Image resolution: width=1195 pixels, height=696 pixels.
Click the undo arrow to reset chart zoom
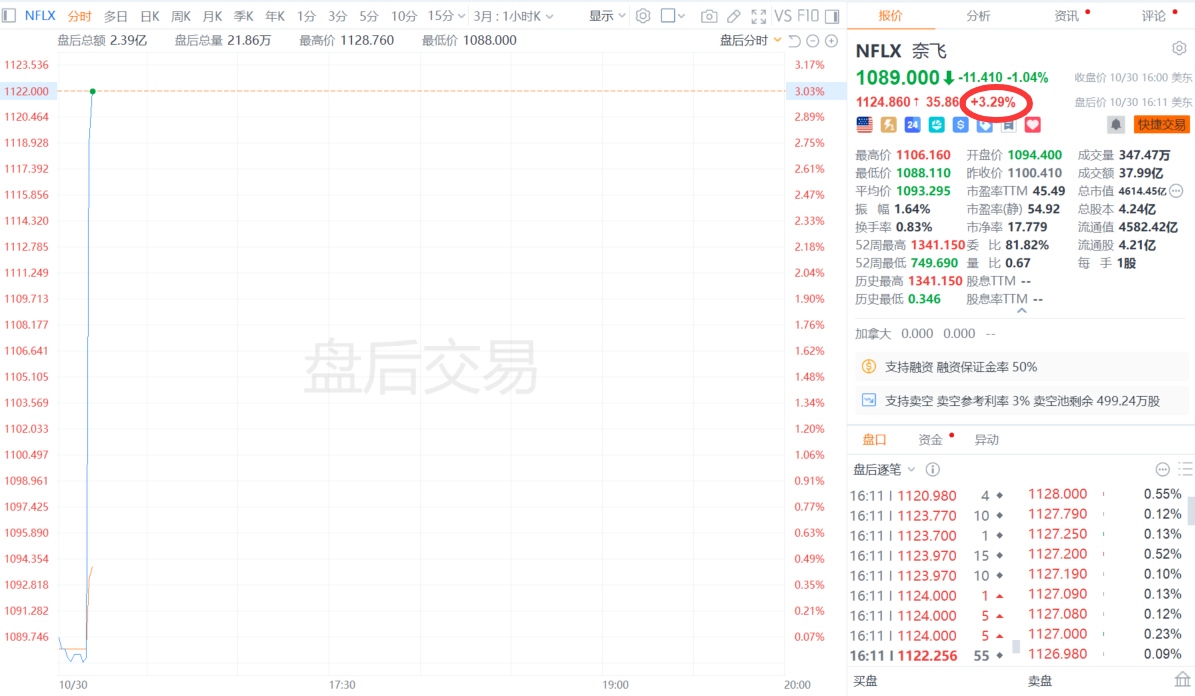795,40
